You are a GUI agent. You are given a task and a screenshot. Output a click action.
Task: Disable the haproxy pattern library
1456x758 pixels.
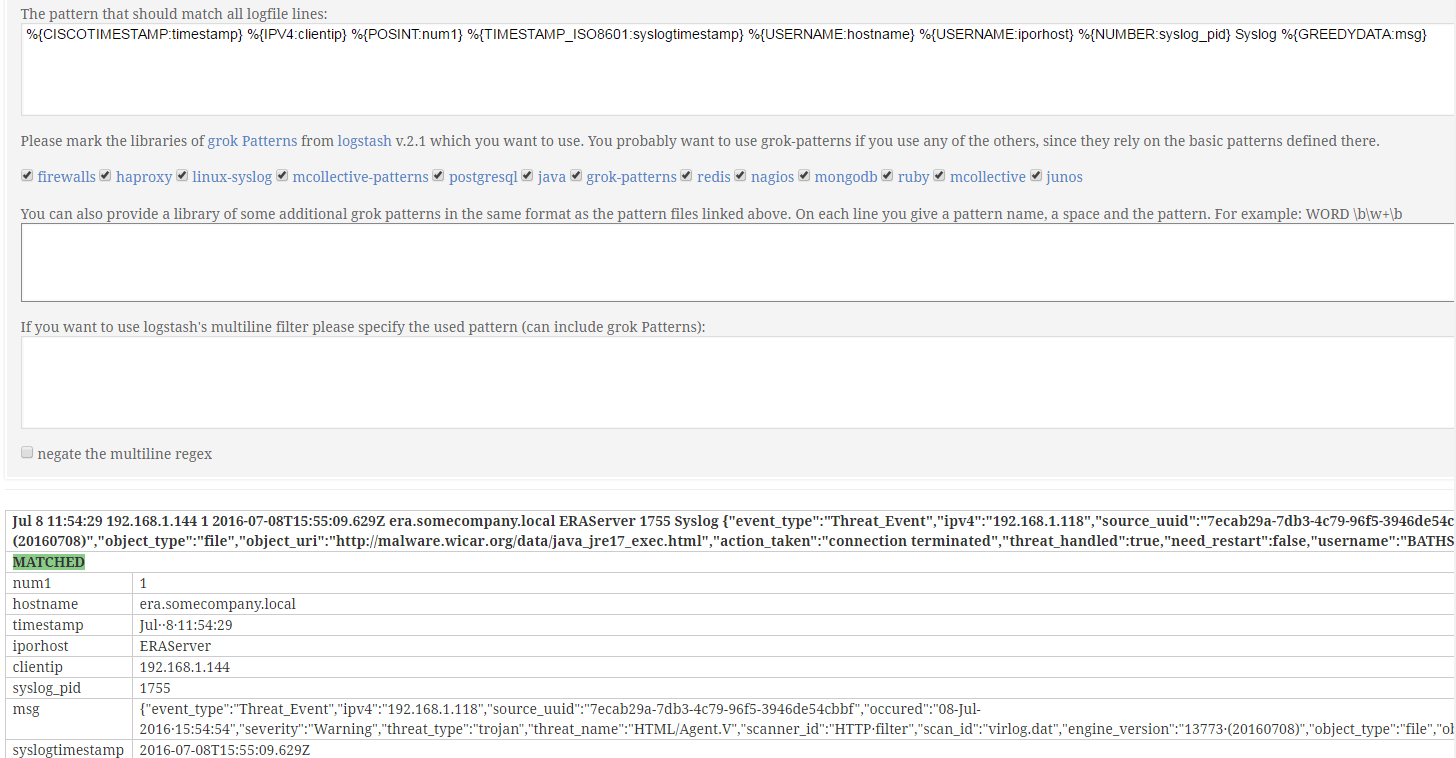(105, 176)
